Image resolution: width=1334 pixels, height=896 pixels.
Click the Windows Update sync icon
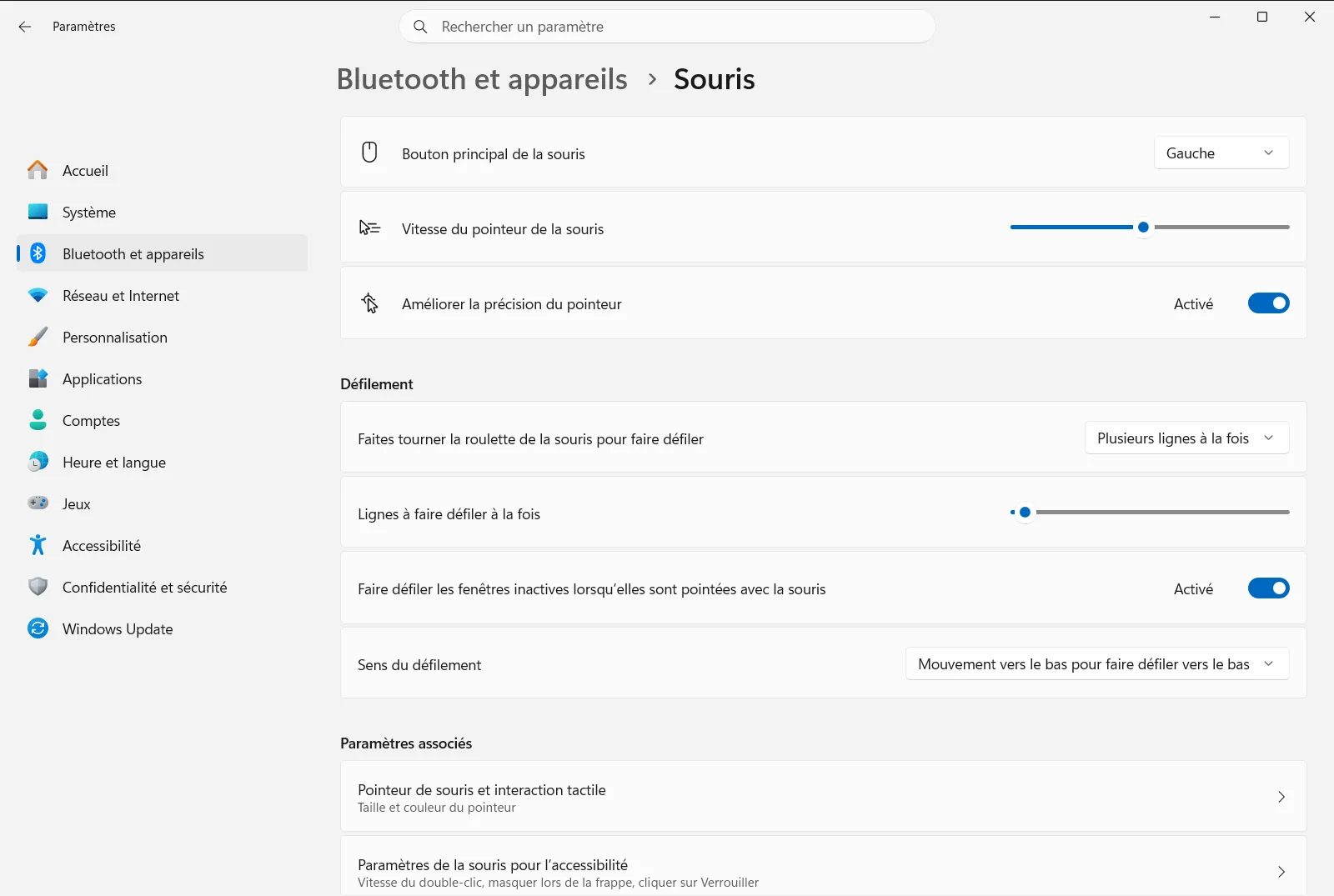pyautogui.click(x=38, y=628)
